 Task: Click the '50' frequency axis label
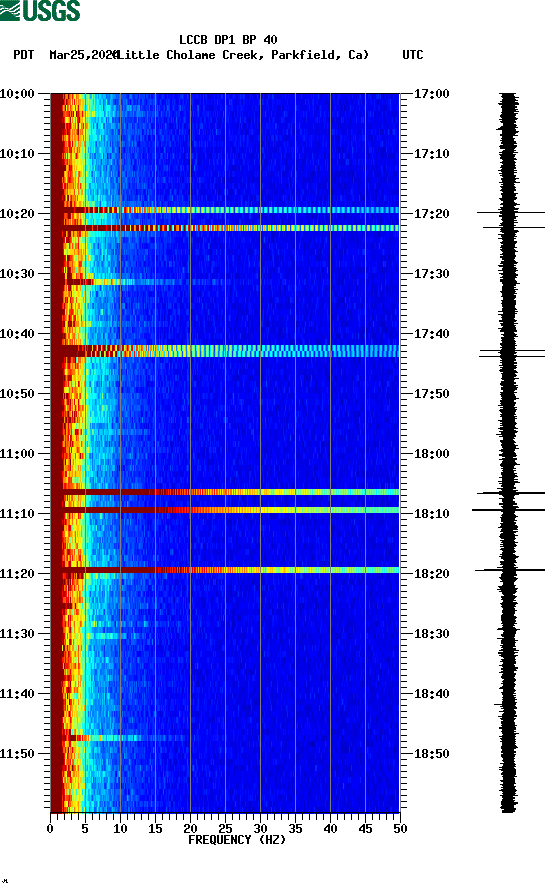(400, 829)
